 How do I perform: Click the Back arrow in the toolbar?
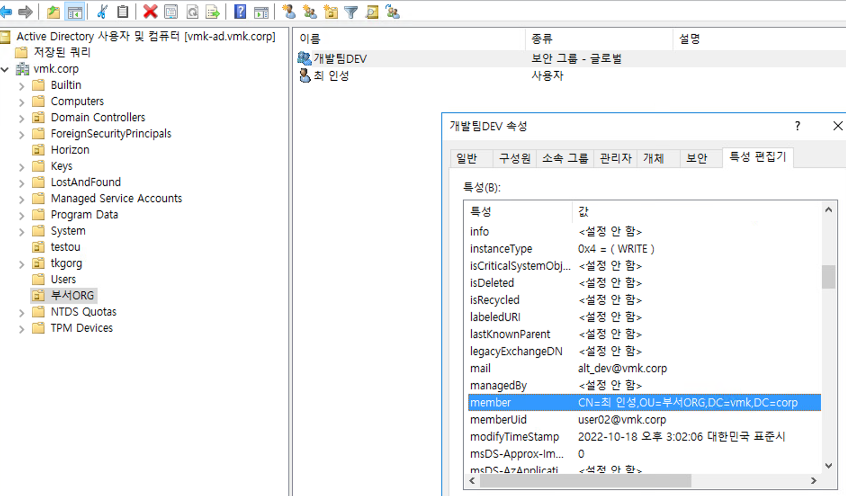click(6, 11)
